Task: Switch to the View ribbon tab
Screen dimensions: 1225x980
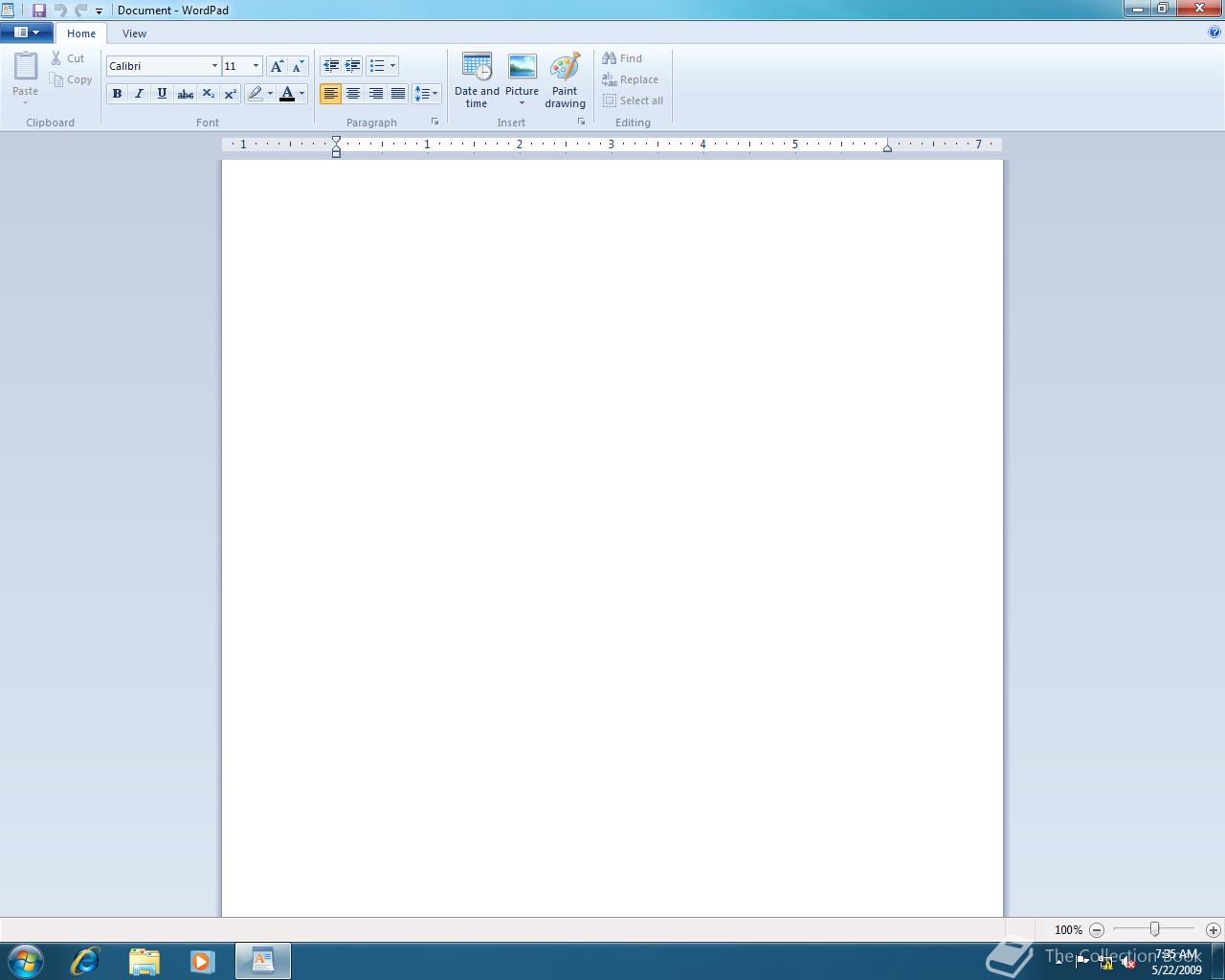Action: 134,33
